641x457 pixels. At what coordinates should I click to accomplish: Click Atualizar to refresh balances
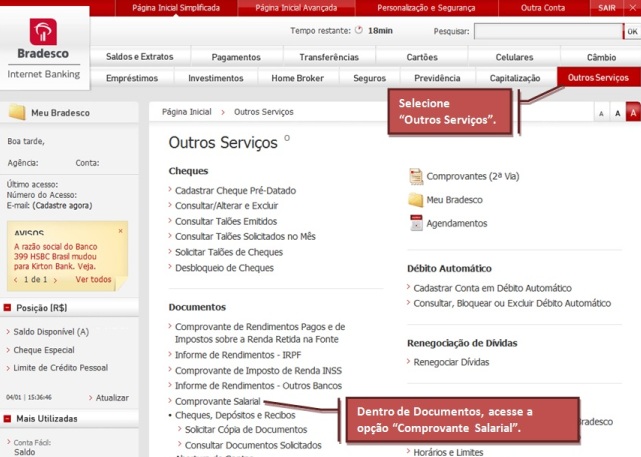point(112,398)
